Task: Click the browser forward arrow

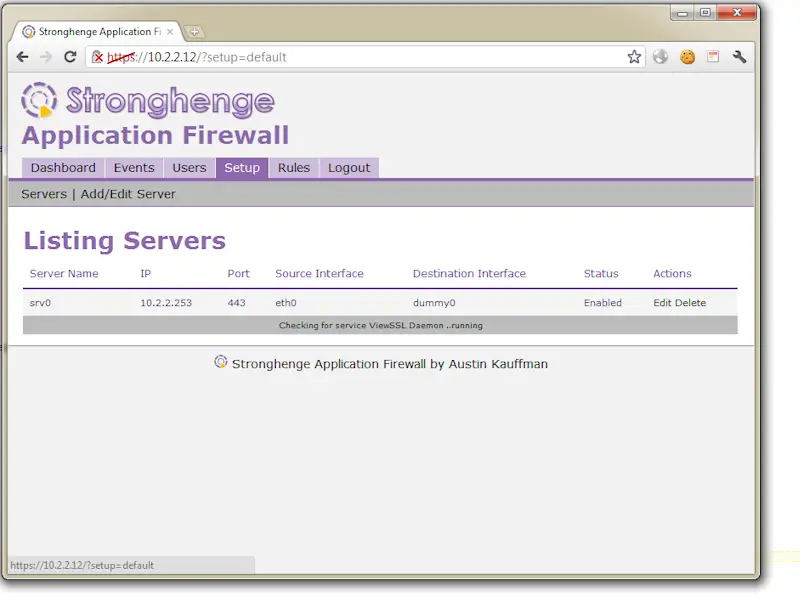Action: (x=46, y=57)
